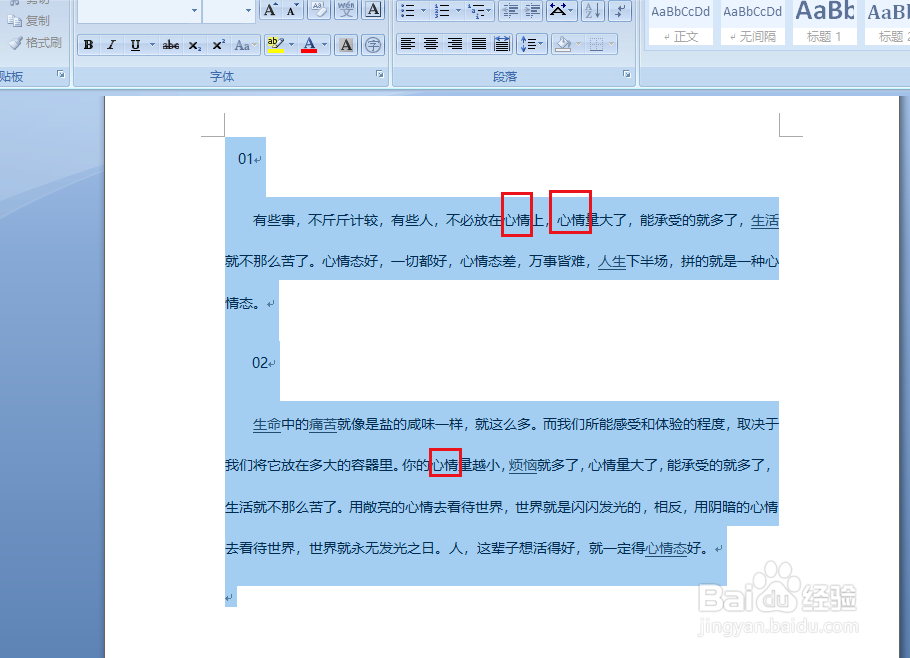The height and width of the screenshot is (658, 910).
Task: Expand the Bullets list dropdown arrow
Action: coord(422,11)
